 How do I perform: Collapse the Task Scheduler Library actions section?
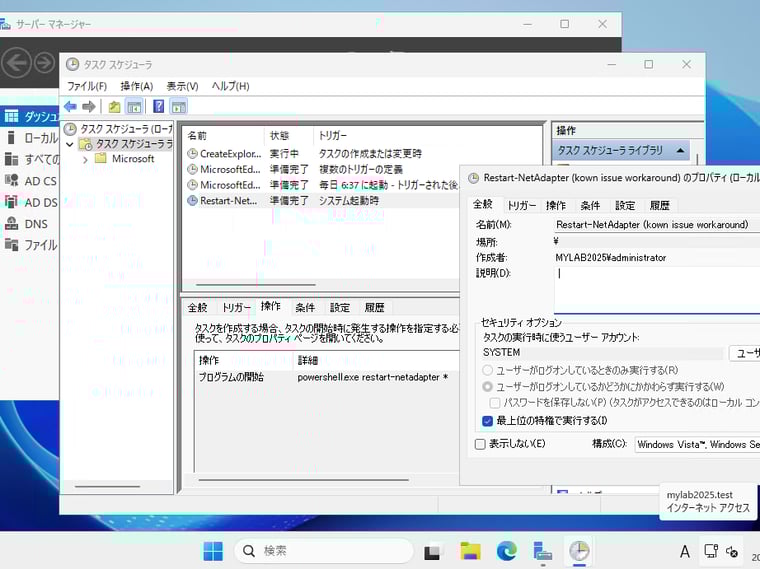coord(681,151)
